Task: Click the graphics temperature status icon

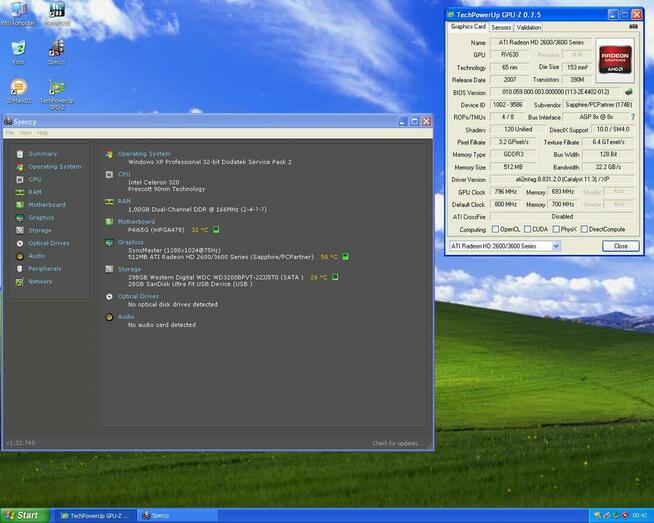Action: (345, 257)
